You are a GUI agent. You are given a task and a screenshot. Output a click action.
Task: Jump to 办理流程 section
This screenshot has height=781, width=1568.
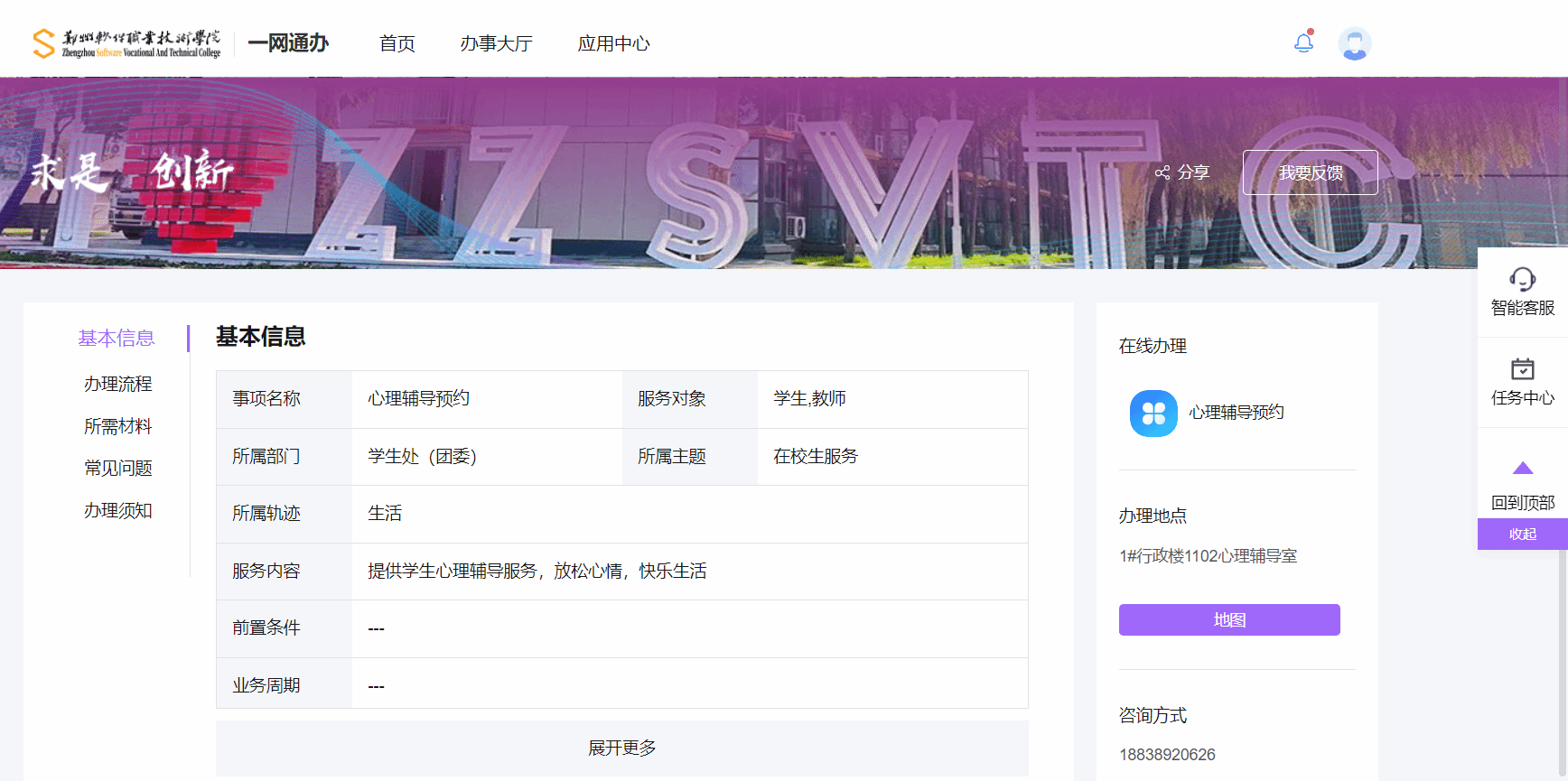pos(117,384)
